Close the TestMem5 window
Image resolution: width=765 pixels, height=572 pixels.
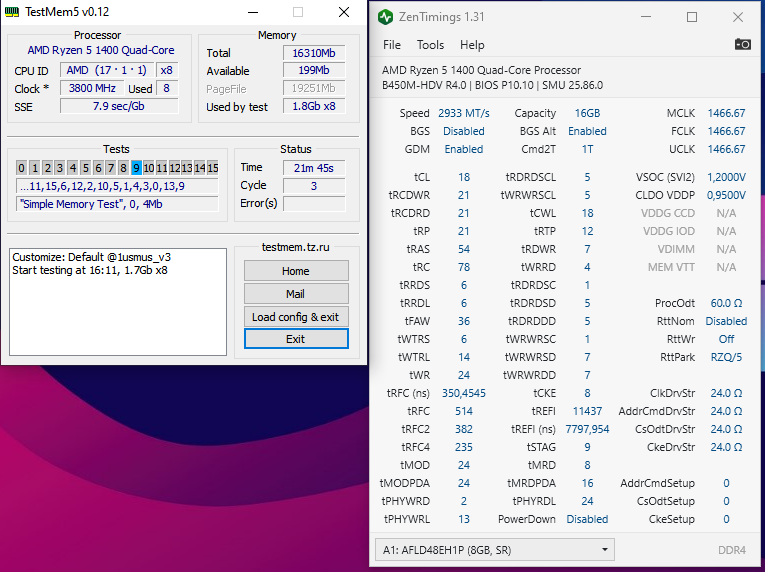[344, 12]
